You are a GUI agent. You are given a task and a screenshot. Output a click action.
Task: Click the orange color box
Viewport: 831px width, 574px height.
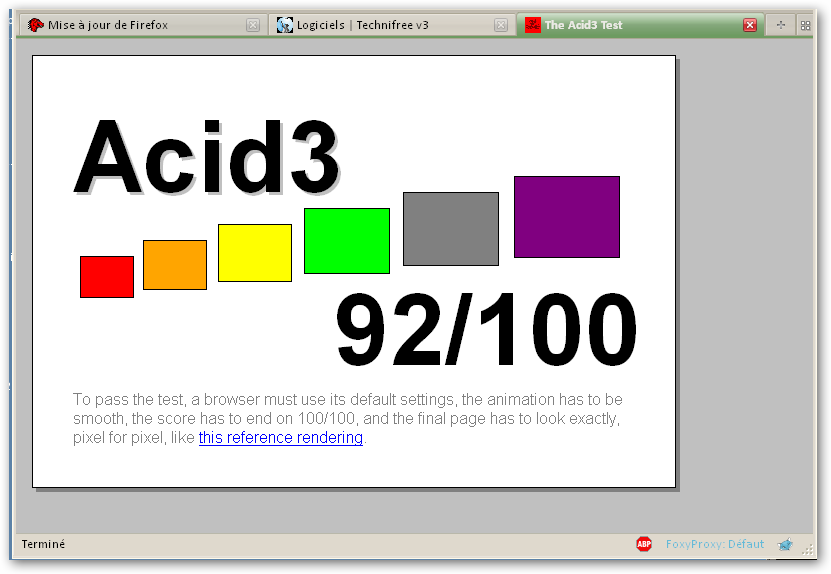click(175, 265)
